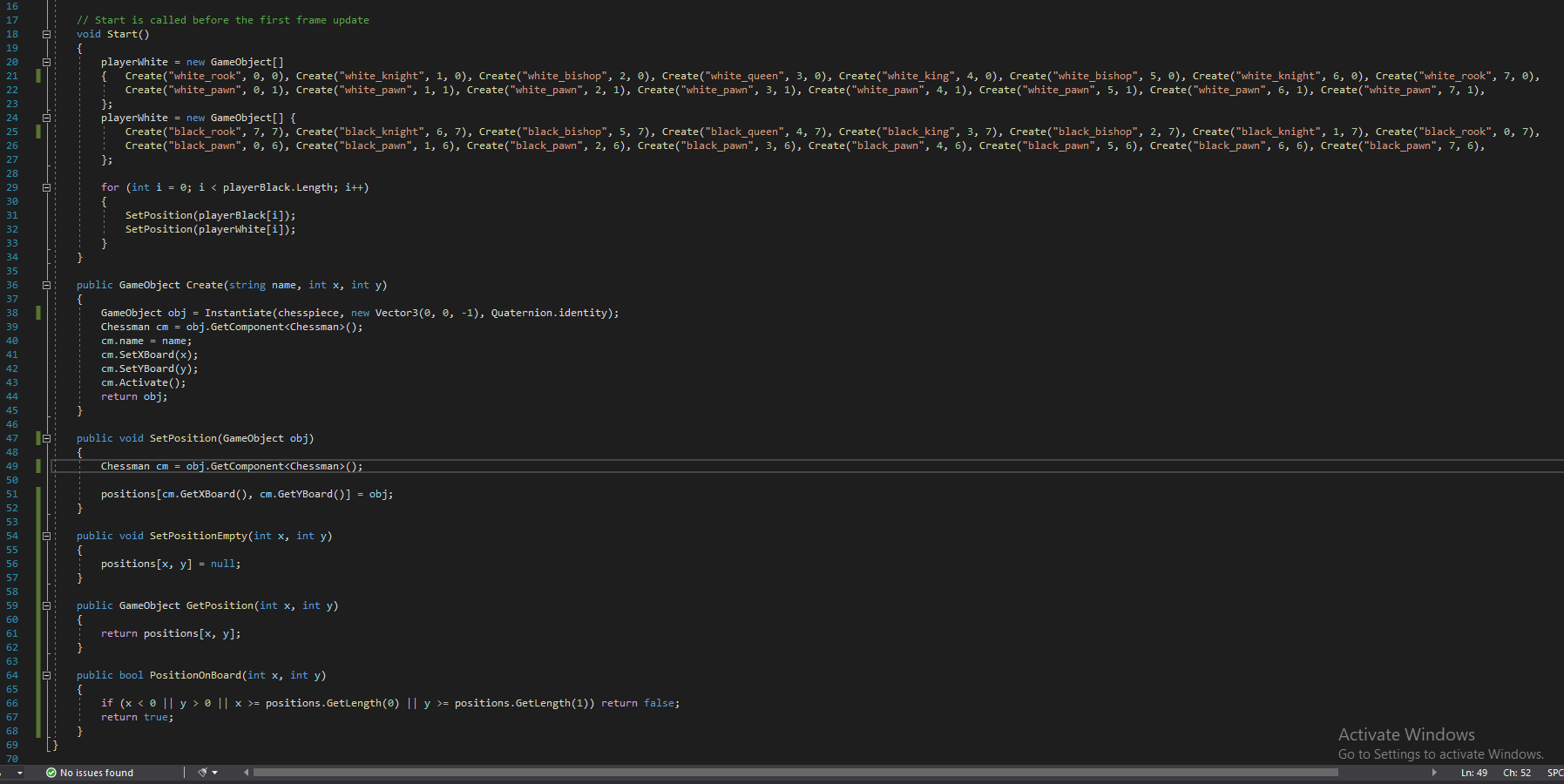Click 'Instantiate' call on line 38
Viewport: 1564px width, 784px height.
tap(238, 313)
